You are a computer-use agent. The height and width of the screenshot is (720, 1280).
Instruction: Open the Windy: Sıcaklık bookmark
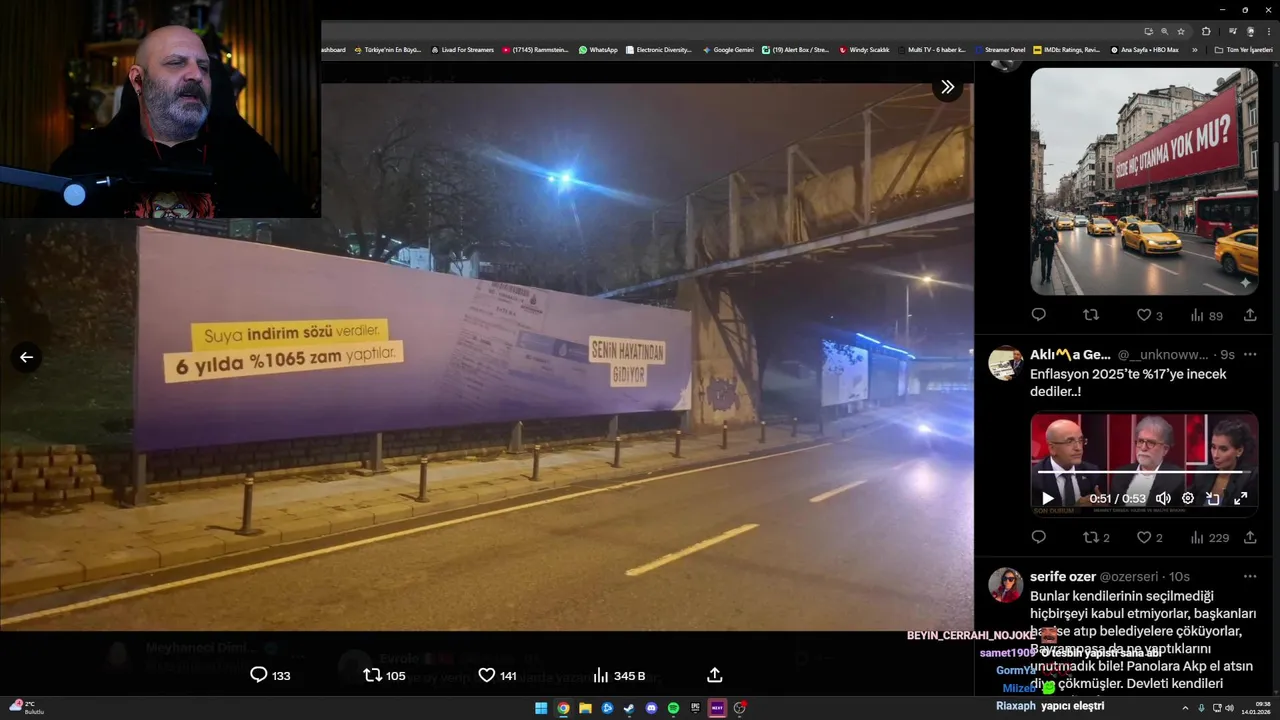pyautogui.click(x=864, y=49)
